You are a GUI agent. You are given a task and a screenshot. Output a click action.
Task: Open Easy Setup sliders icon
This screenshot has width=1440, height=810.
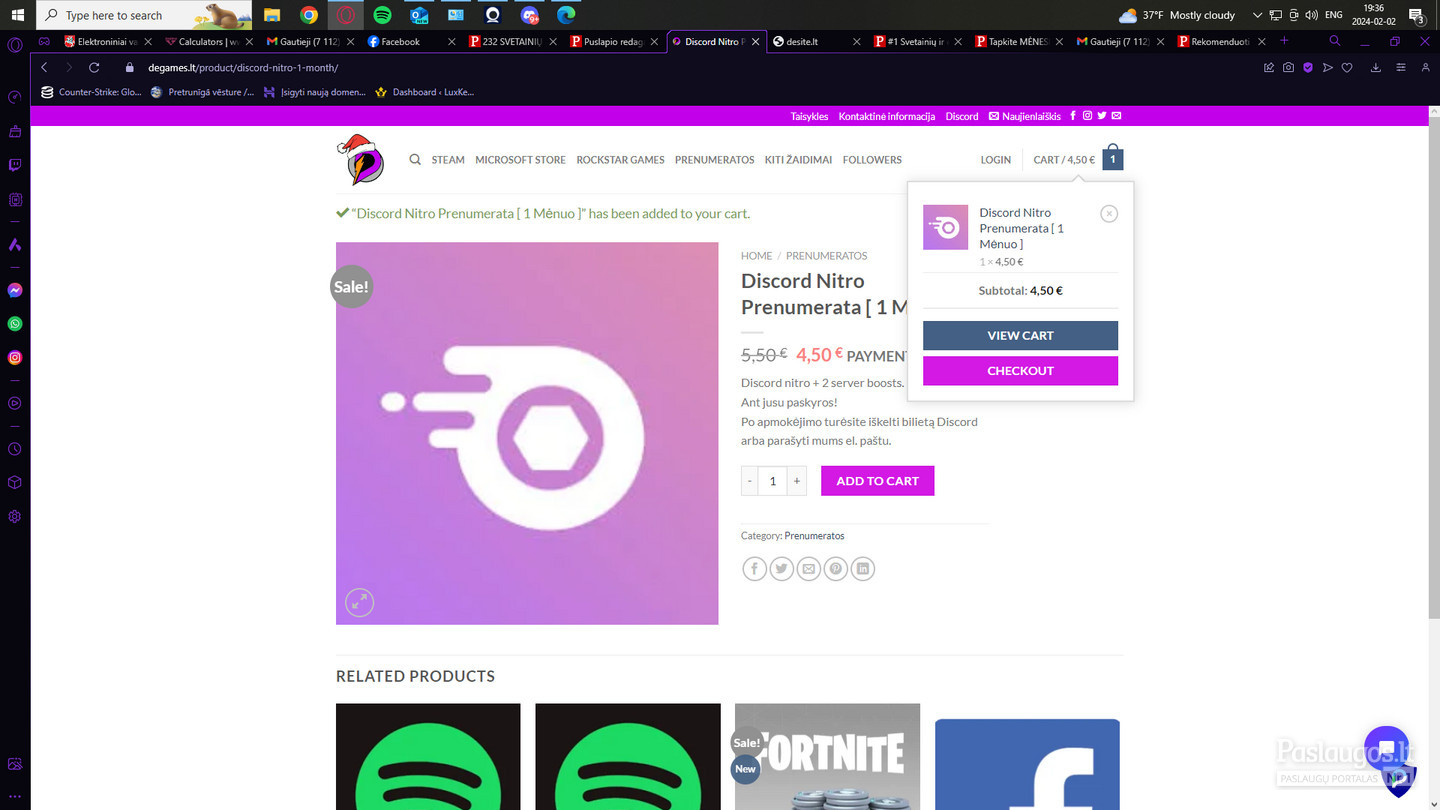point(1401,67)
